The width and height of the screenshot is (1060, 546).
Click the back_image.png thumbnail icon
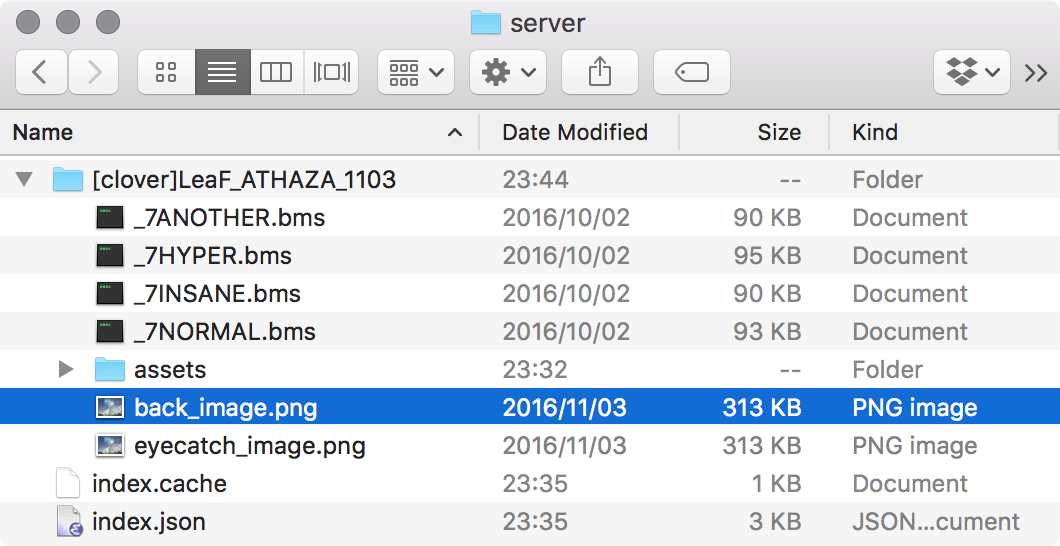coord(110,407)
